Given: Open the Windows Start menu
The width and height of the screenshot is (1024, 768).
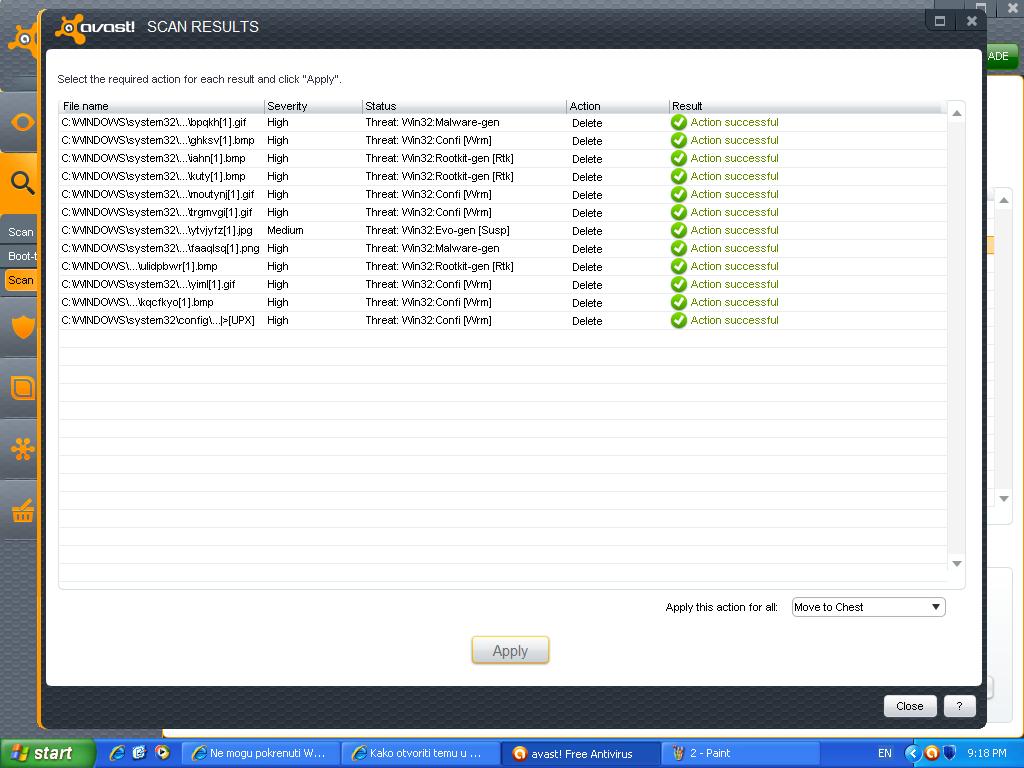Looking at the screenshot, I should tap(47, 753).
